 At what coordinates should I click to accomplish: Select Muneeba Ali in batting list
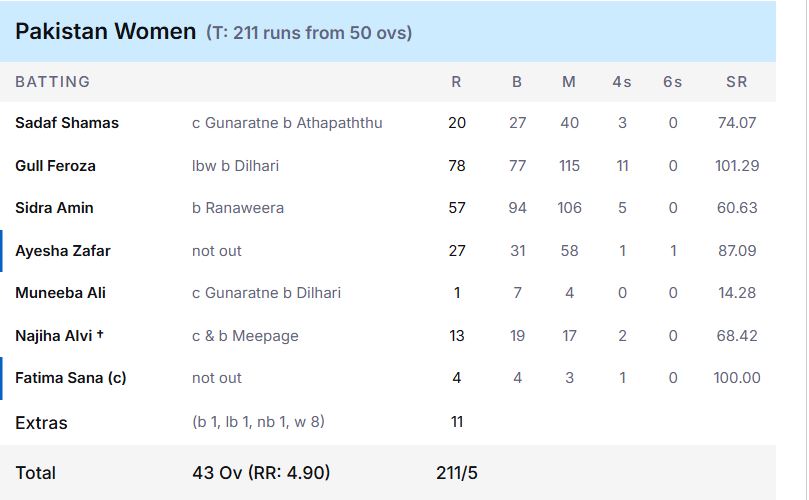pos(60,293)
